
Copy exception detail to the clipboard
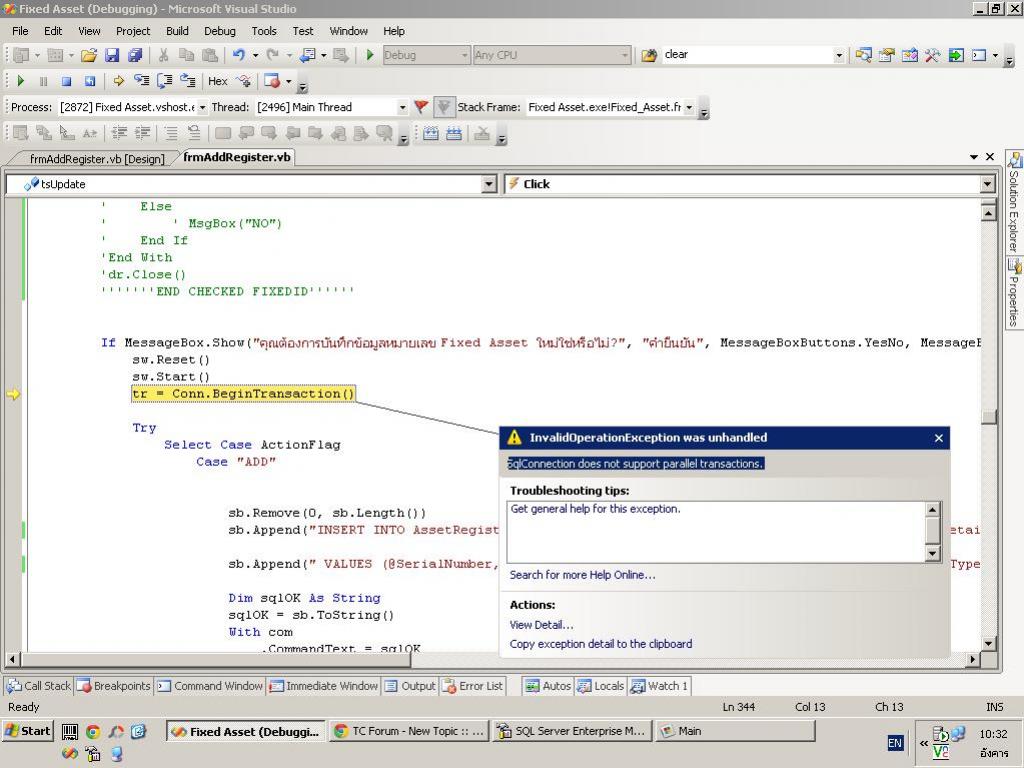(600, 644)
